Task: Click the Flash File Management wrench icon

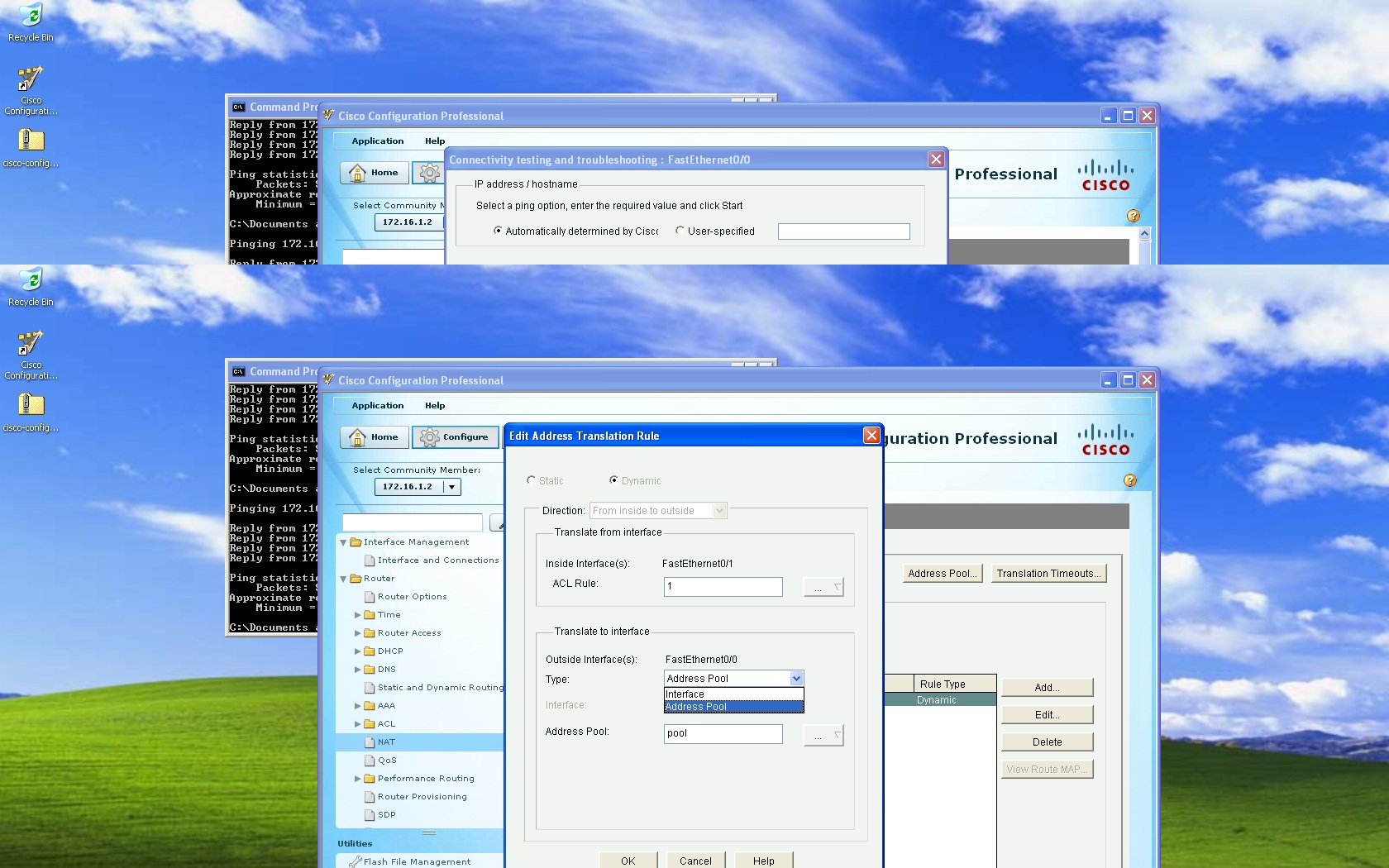Action: click(356, 861)
